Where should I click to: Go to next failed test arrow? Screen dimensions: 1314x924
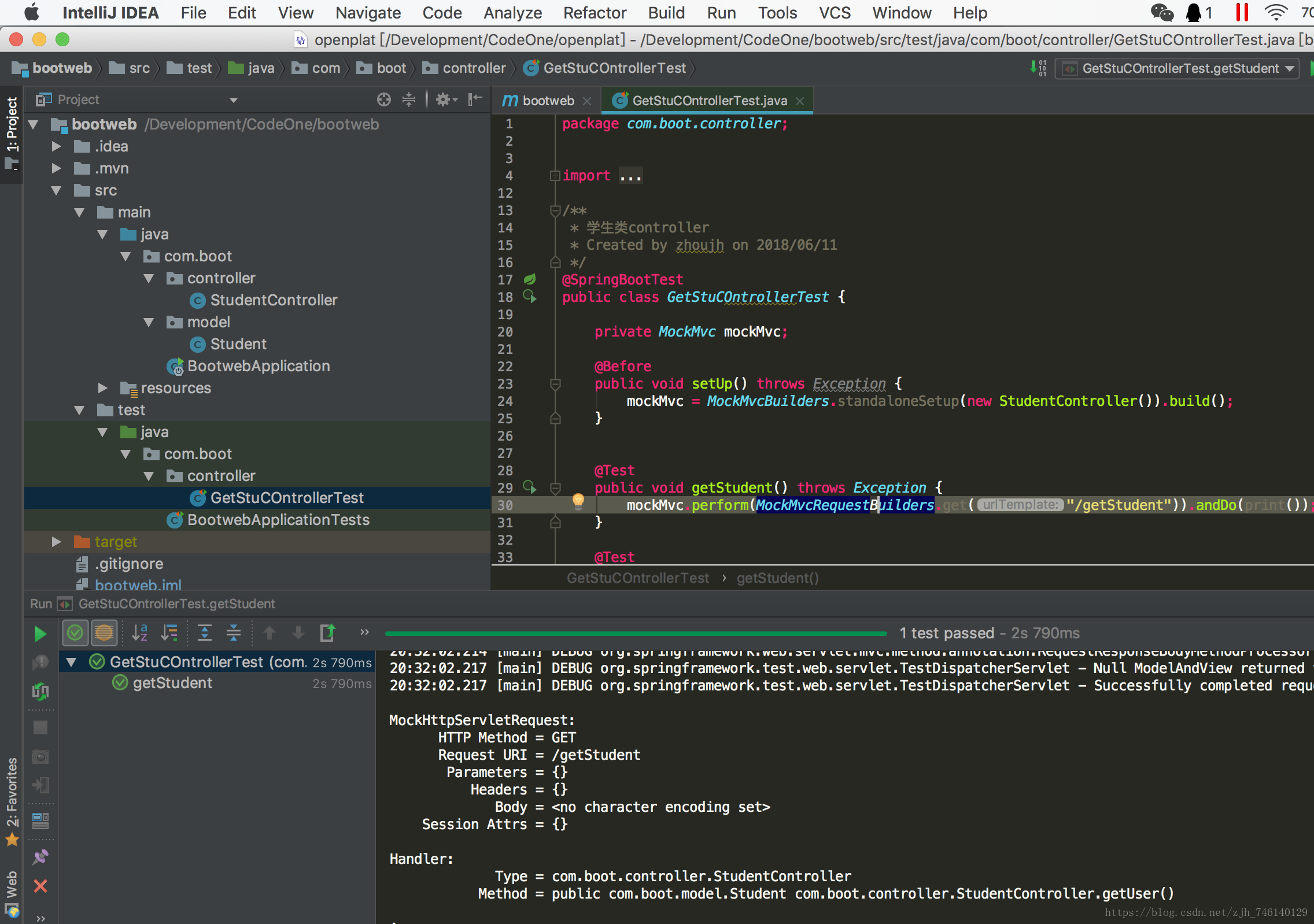(298, 633)
